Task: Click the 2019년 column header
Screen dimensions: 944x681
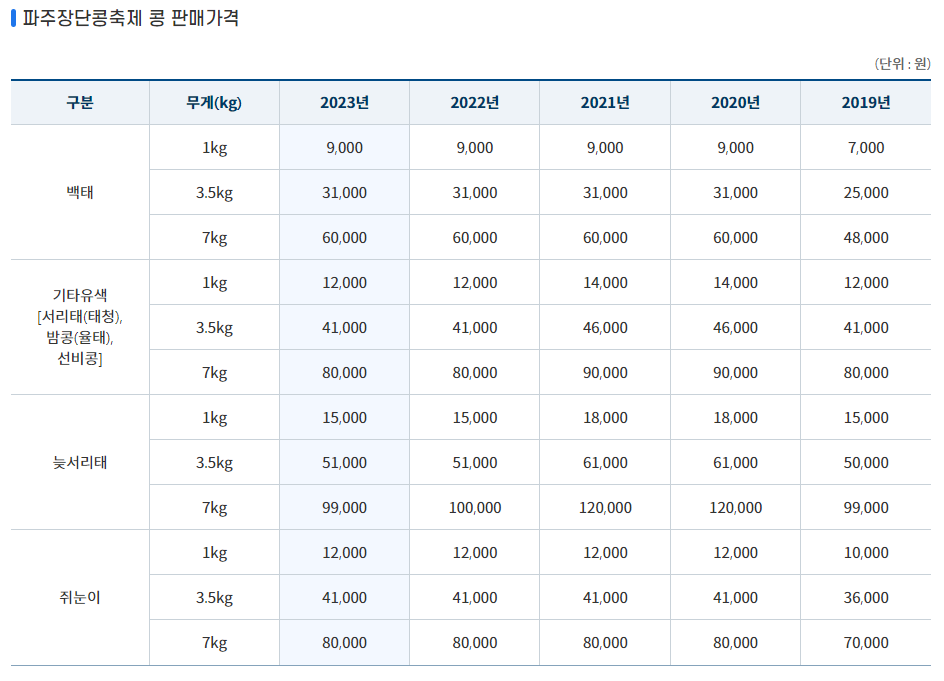Action: coord(864,102)
